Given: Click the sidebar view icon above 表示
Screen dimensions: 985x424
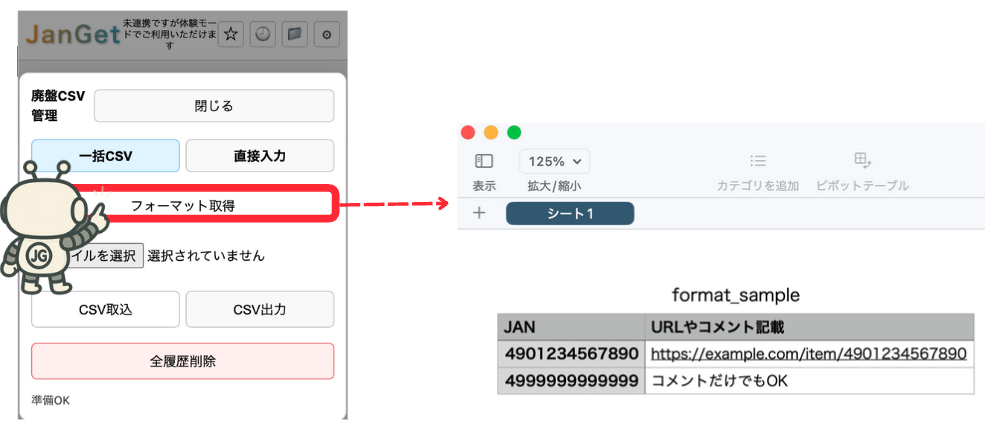Looking at the screenshot, I should pyautogui.click(x=484, y=161).
